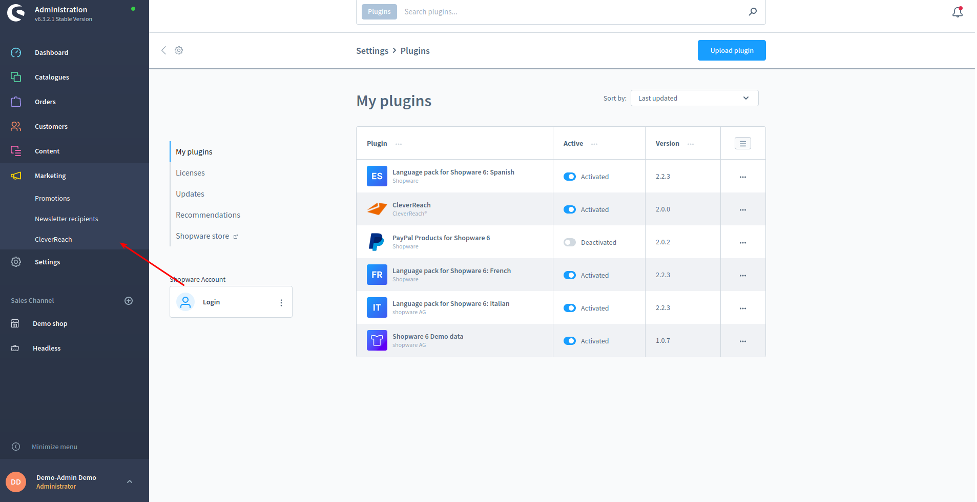This screenshot has width=977, height=502.
Task: Focus the Search plugins input field
Action: tap(571, 12)
